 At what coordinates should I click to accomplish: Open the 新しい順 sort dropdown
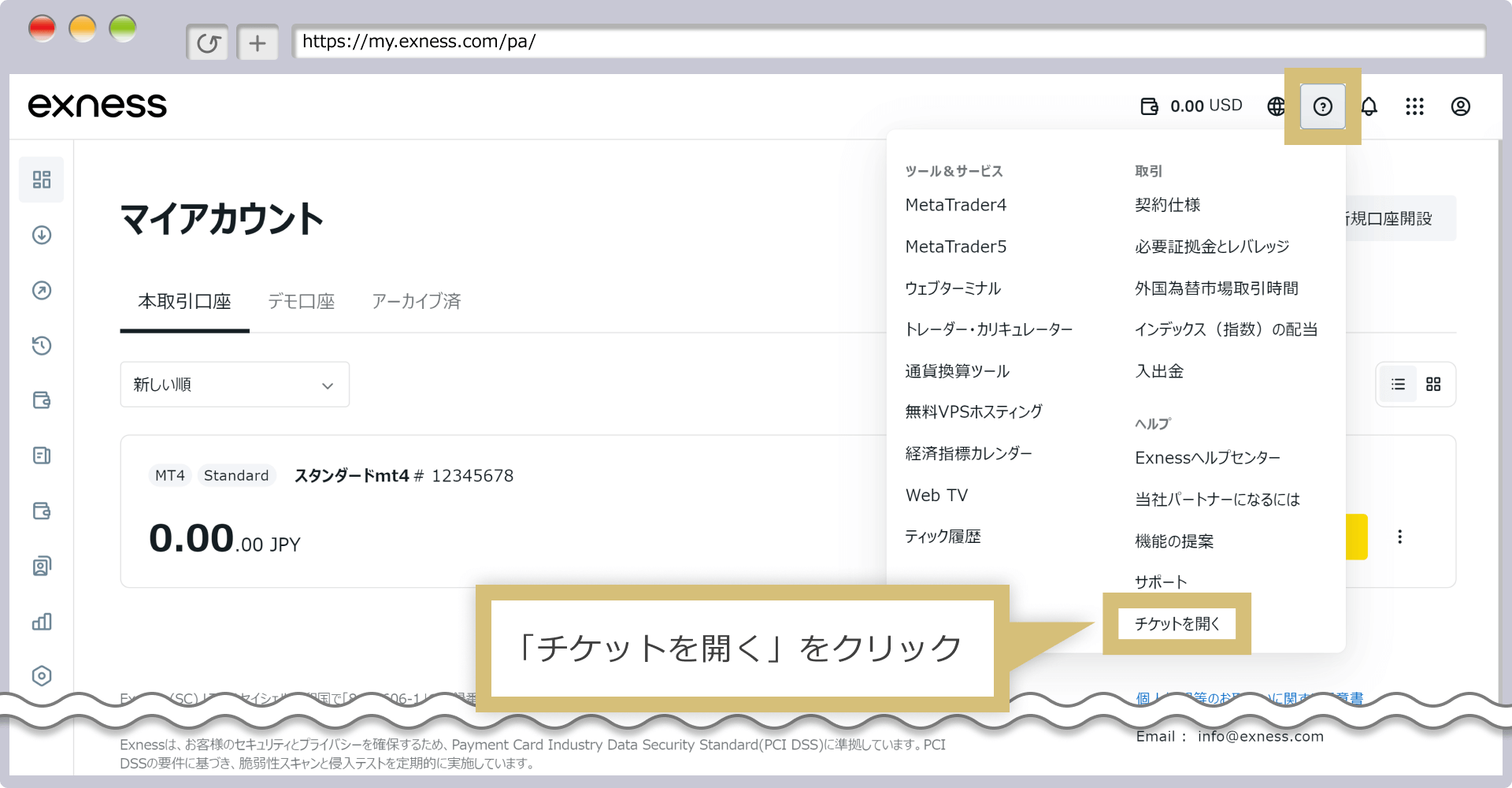coord(235,385)
